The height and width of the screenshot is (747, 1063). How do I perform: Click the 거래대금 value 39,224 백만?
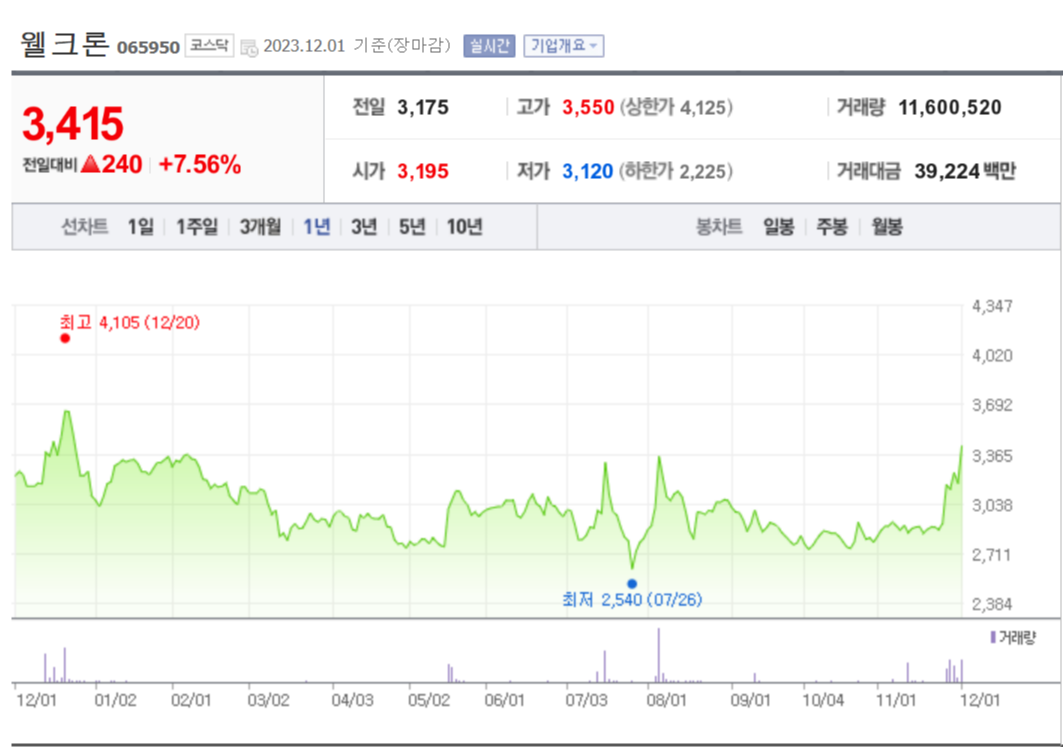pyautogui.click(x=965, y=171)
